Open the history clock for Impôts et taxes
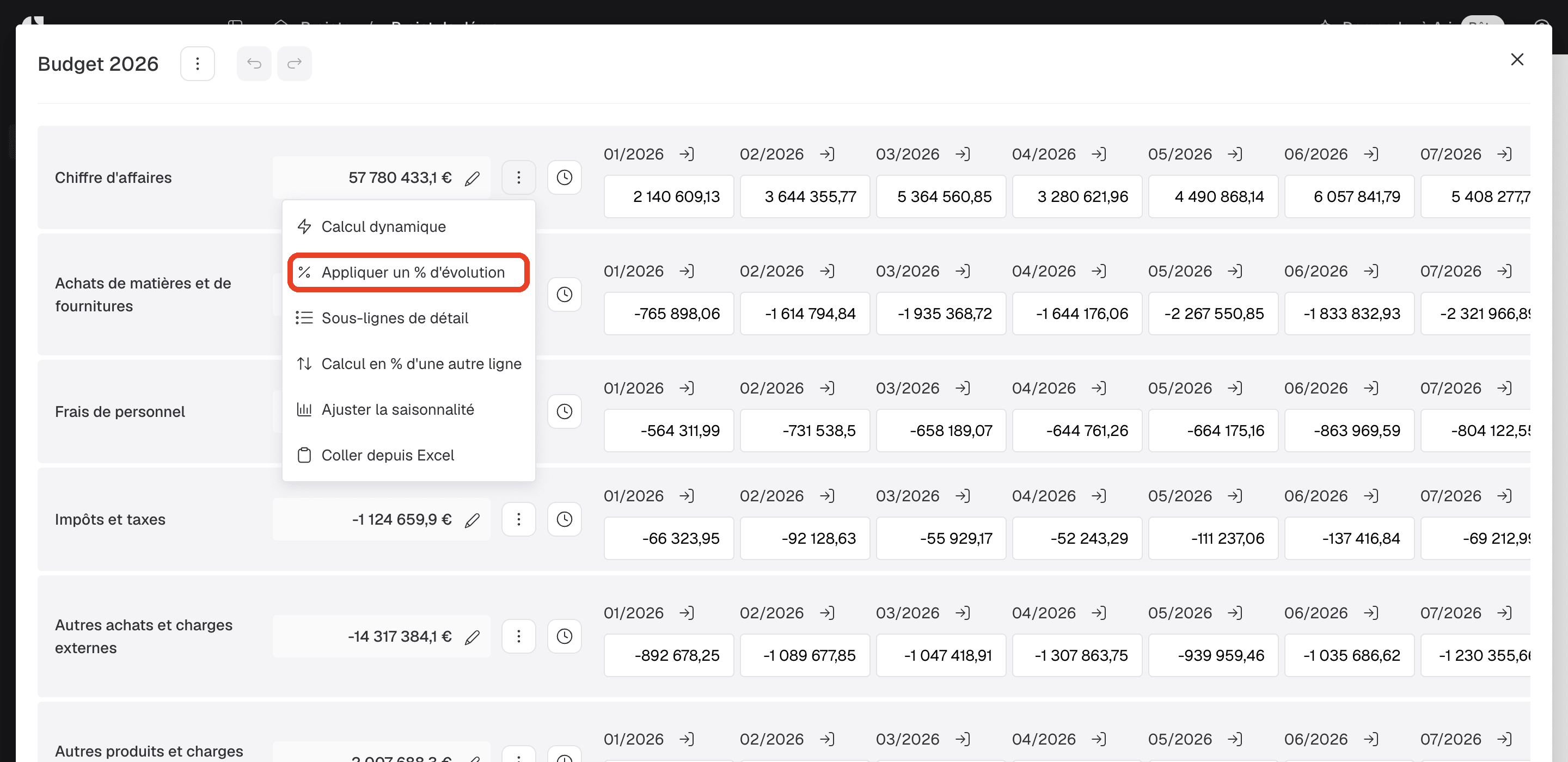The width and height of the screenshot is (1568, 762). 564,519
